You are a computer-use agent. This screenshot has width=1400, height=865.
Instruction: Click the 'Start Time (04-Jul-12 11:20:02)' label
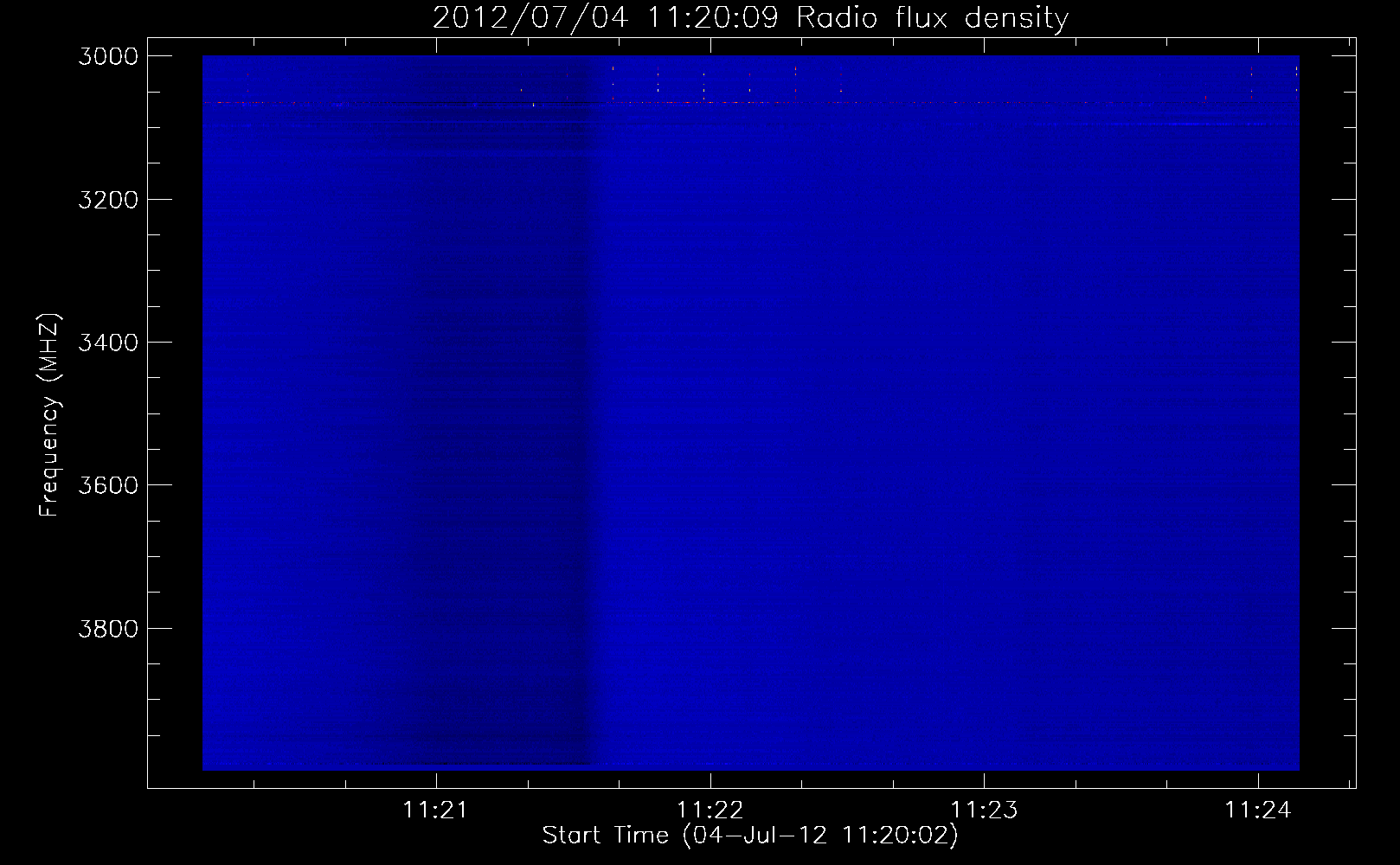click(x=750, y=835)
